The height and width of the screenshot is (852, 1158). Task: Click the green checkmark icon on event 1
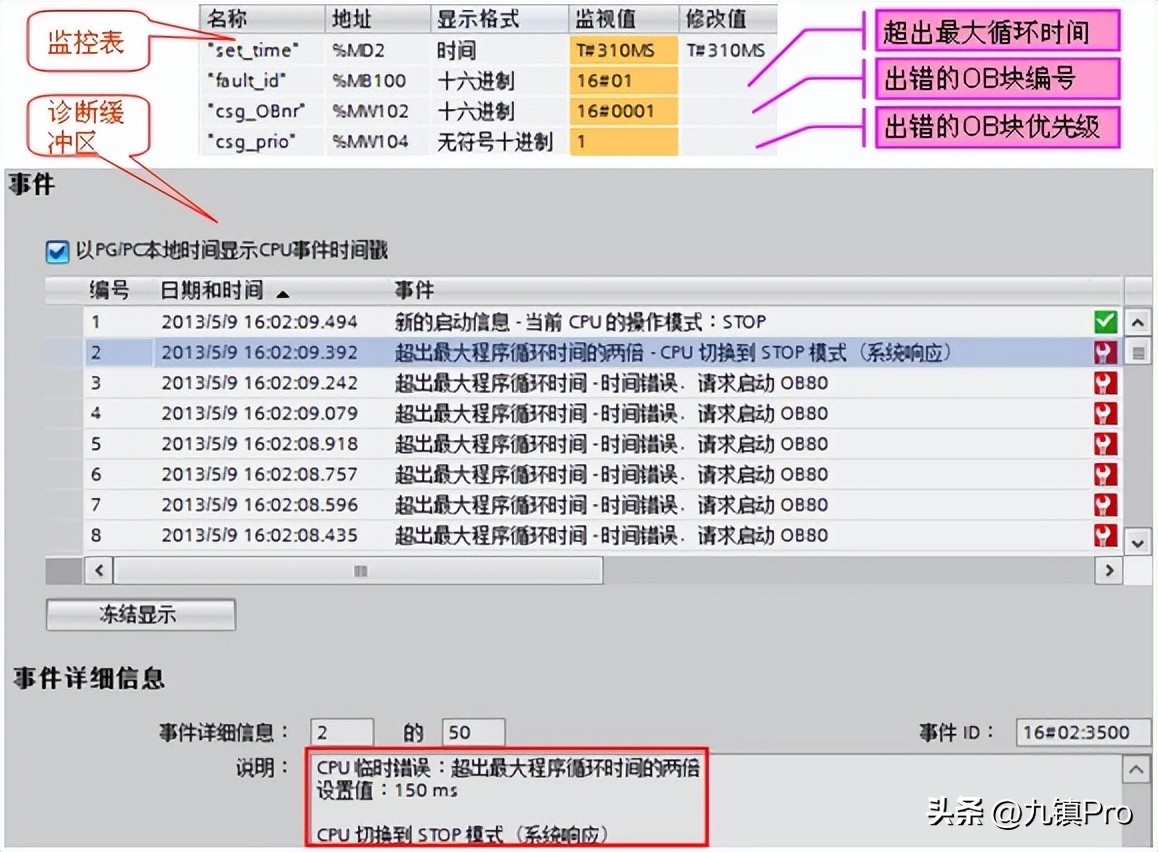pos(1104,322)
